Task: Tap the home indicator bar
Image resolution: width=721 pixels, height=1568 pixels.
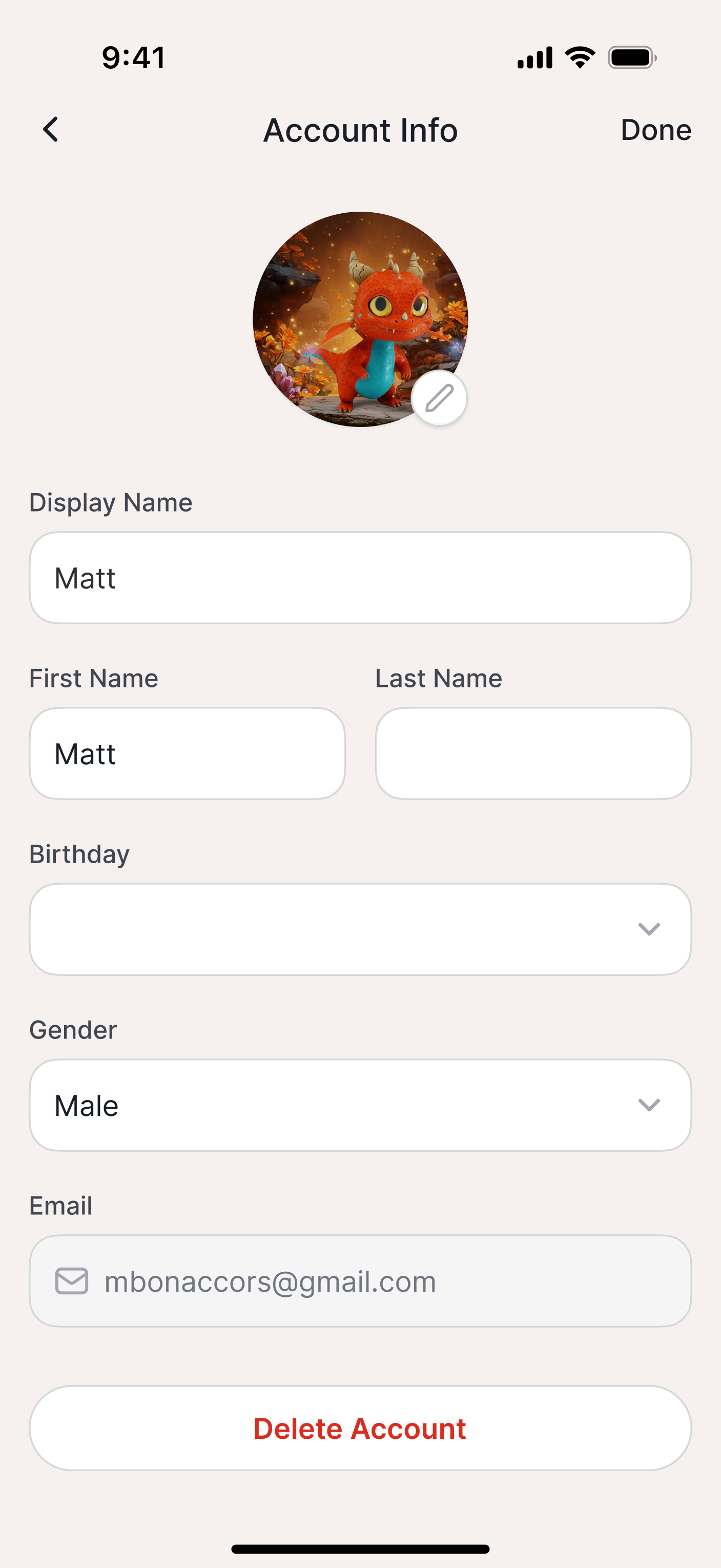Action: [x=360, y=1549]
